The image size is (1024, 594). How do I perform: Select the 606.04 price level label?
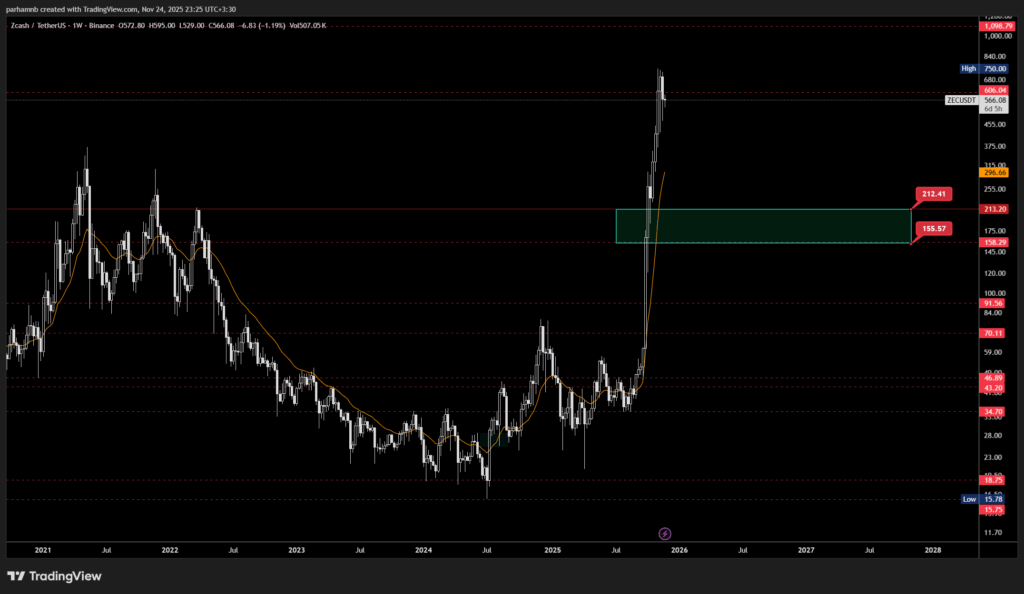click(993, 90)
